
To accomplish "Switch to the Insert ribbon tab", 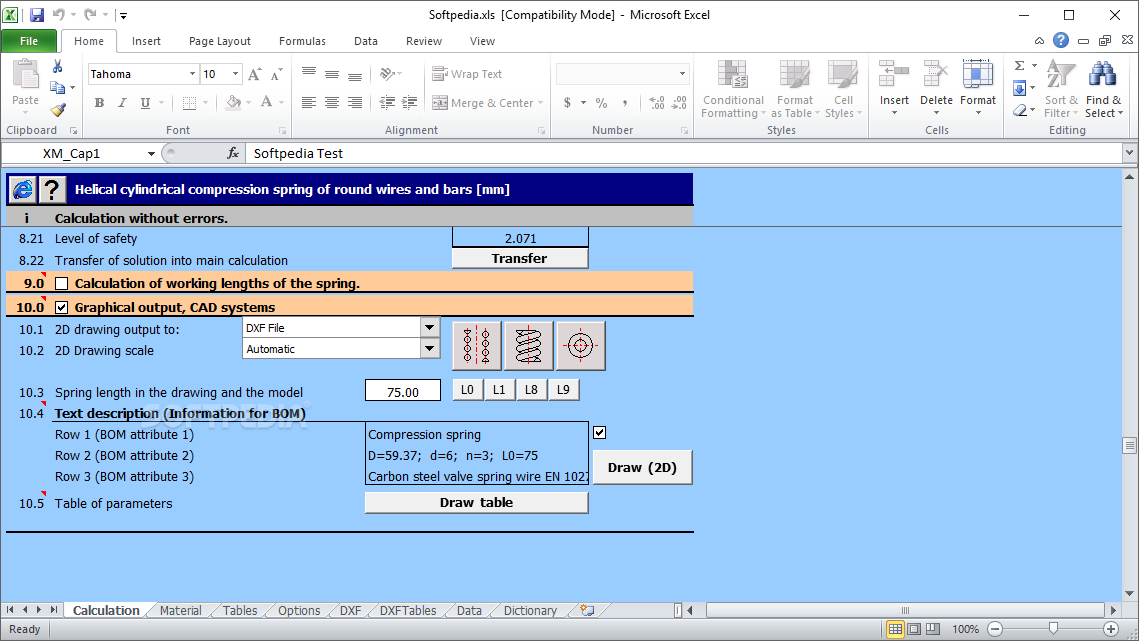I will point(146,41).
